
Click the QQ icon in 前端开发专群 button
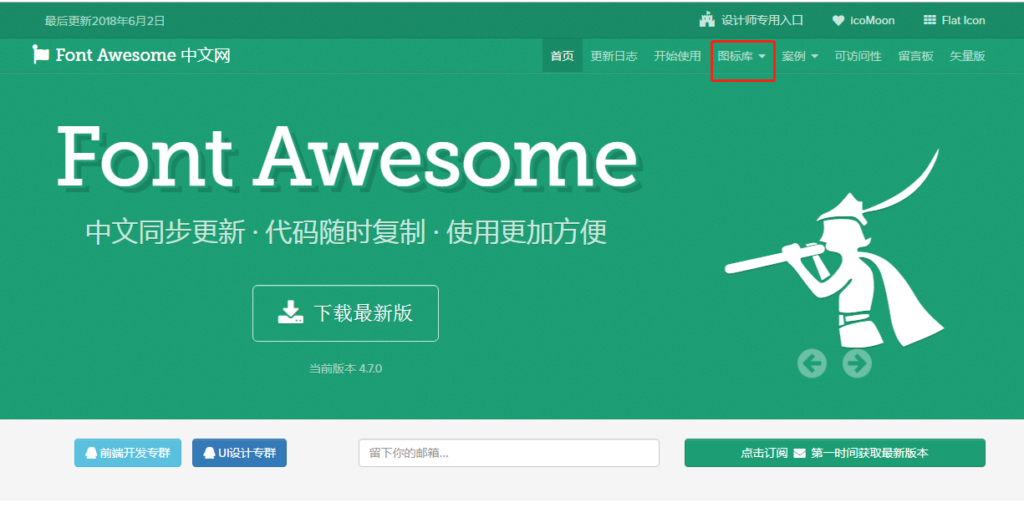[91, 453]
